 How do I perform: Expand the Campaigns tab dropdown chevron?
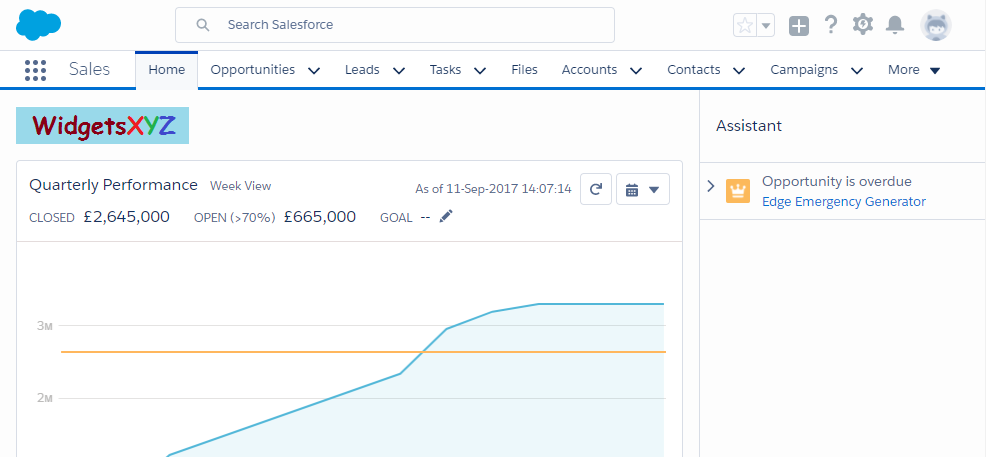(x=856, y=70)
